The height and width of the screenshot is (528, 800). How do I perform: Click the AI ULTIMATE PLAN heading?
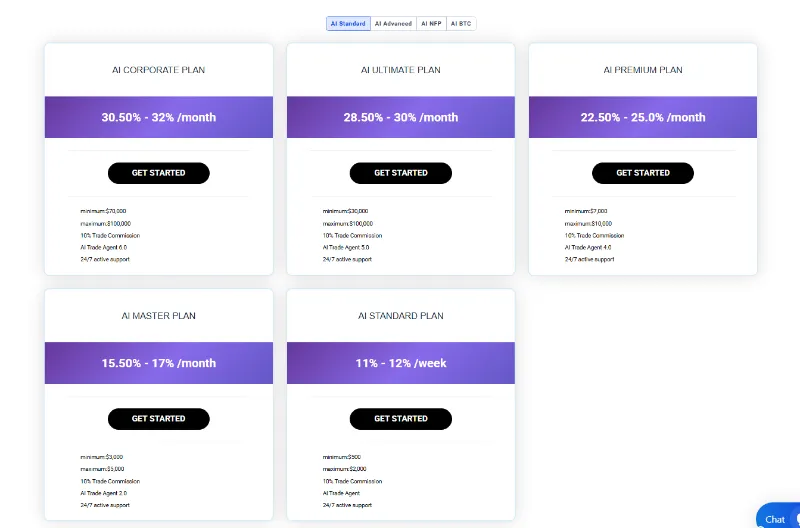click(401, 70)
